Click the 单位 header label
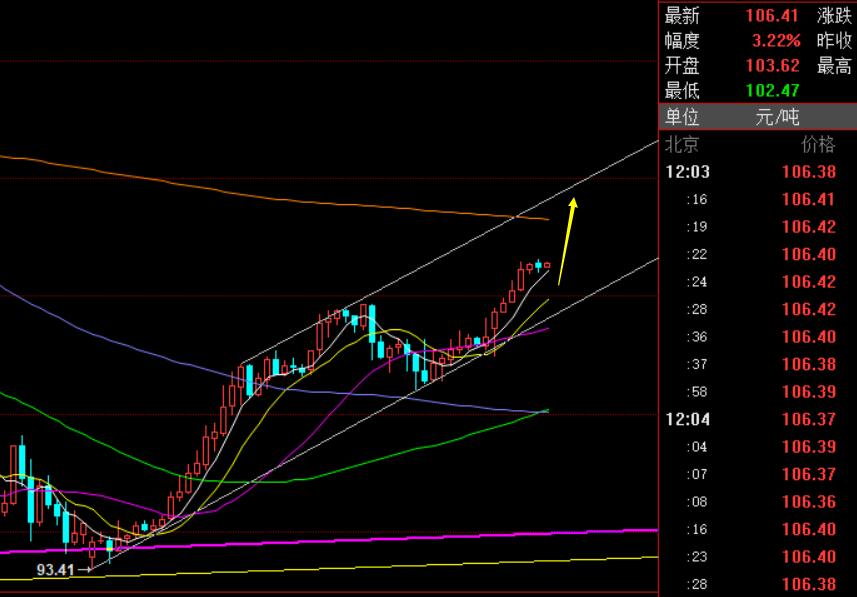This screenshot has width=857, height=597. coord(682,116)
